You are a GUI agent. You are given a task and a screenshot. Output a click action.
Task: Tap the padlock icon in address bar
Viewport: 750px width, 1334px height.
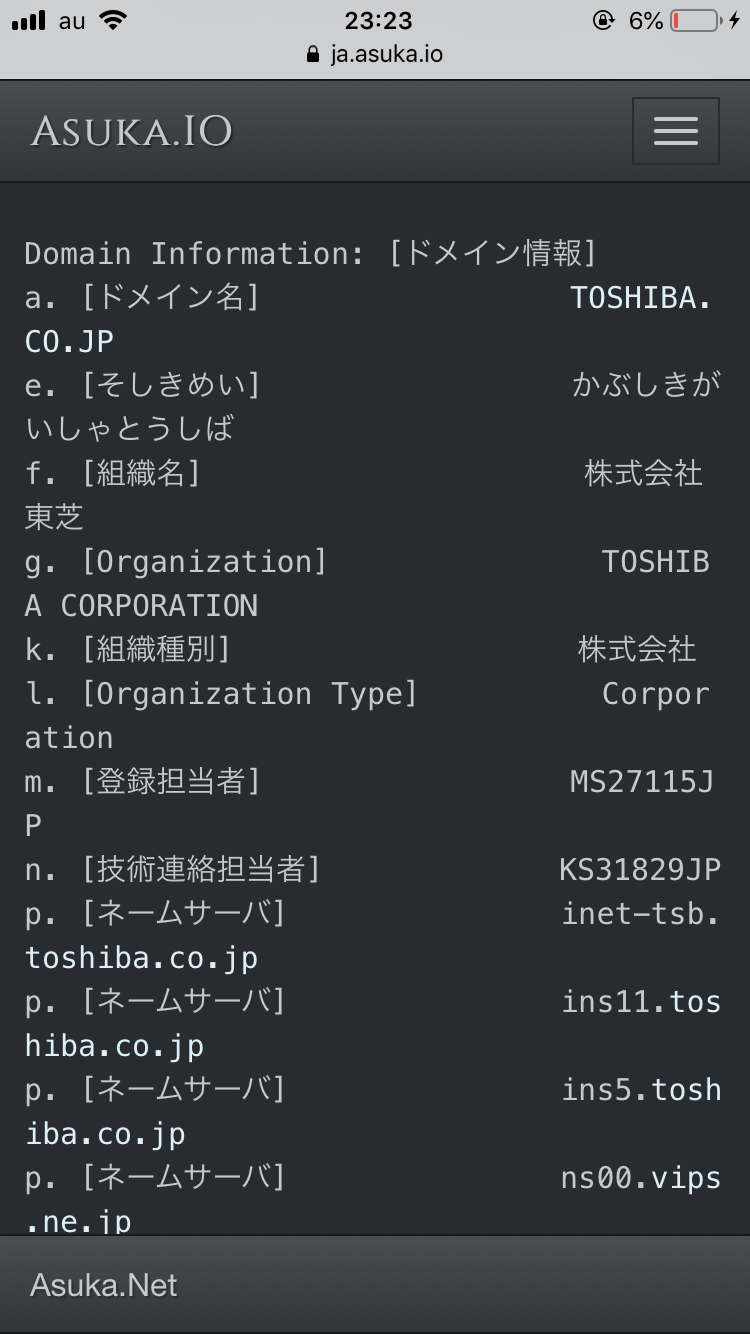click(x=314, y=54)
